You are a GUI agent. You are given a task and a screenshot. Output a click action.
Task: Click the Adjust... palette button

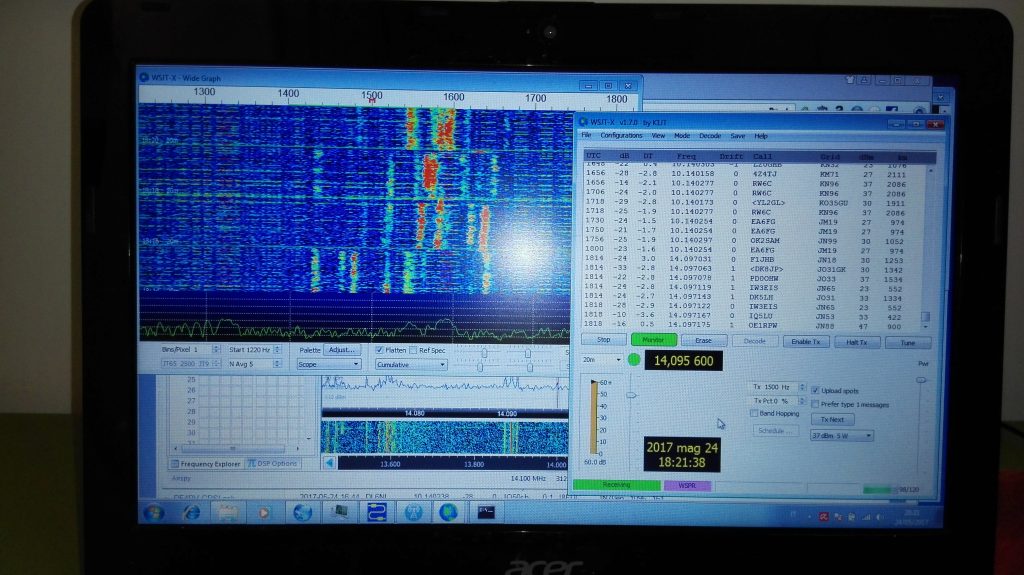(x=341, y=350)
